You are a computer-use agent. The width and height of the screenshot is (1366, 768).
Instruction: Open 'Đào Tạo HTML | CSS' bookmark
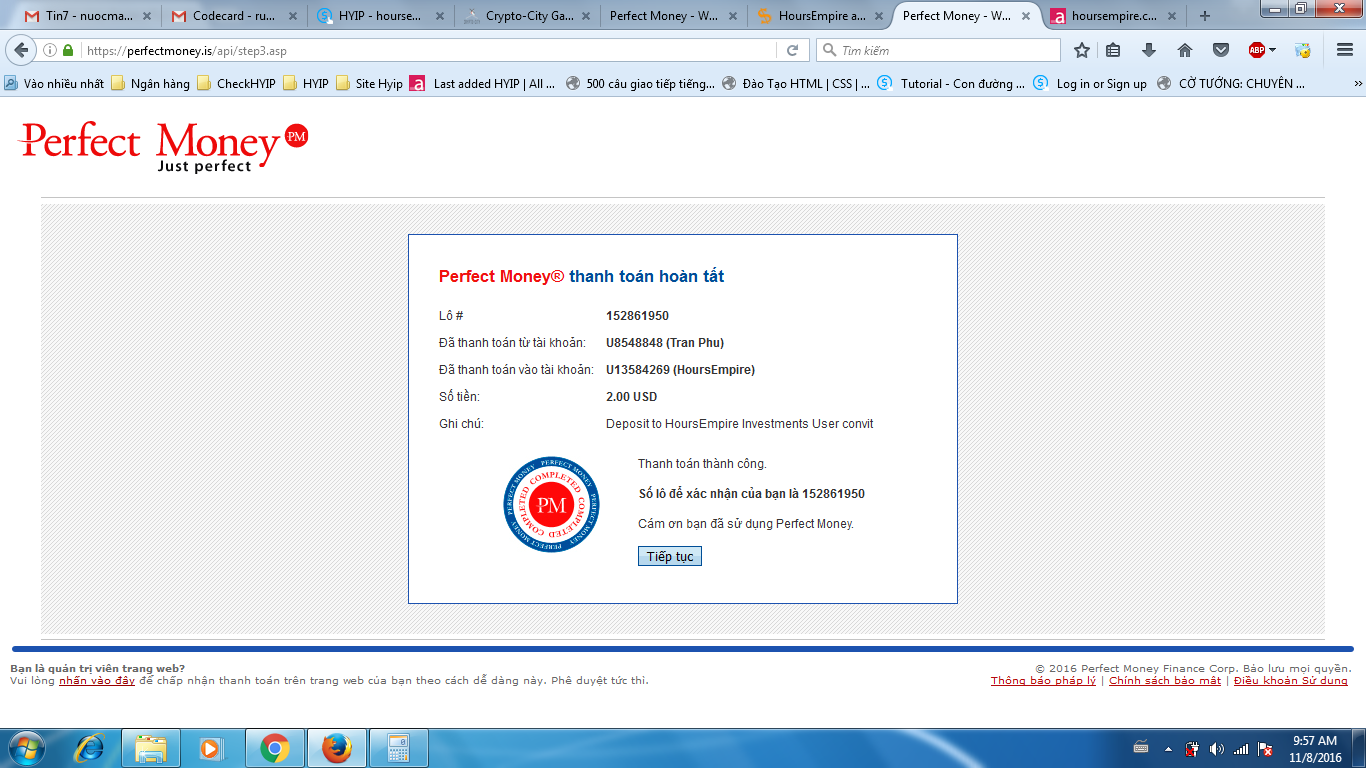(795, 84)
